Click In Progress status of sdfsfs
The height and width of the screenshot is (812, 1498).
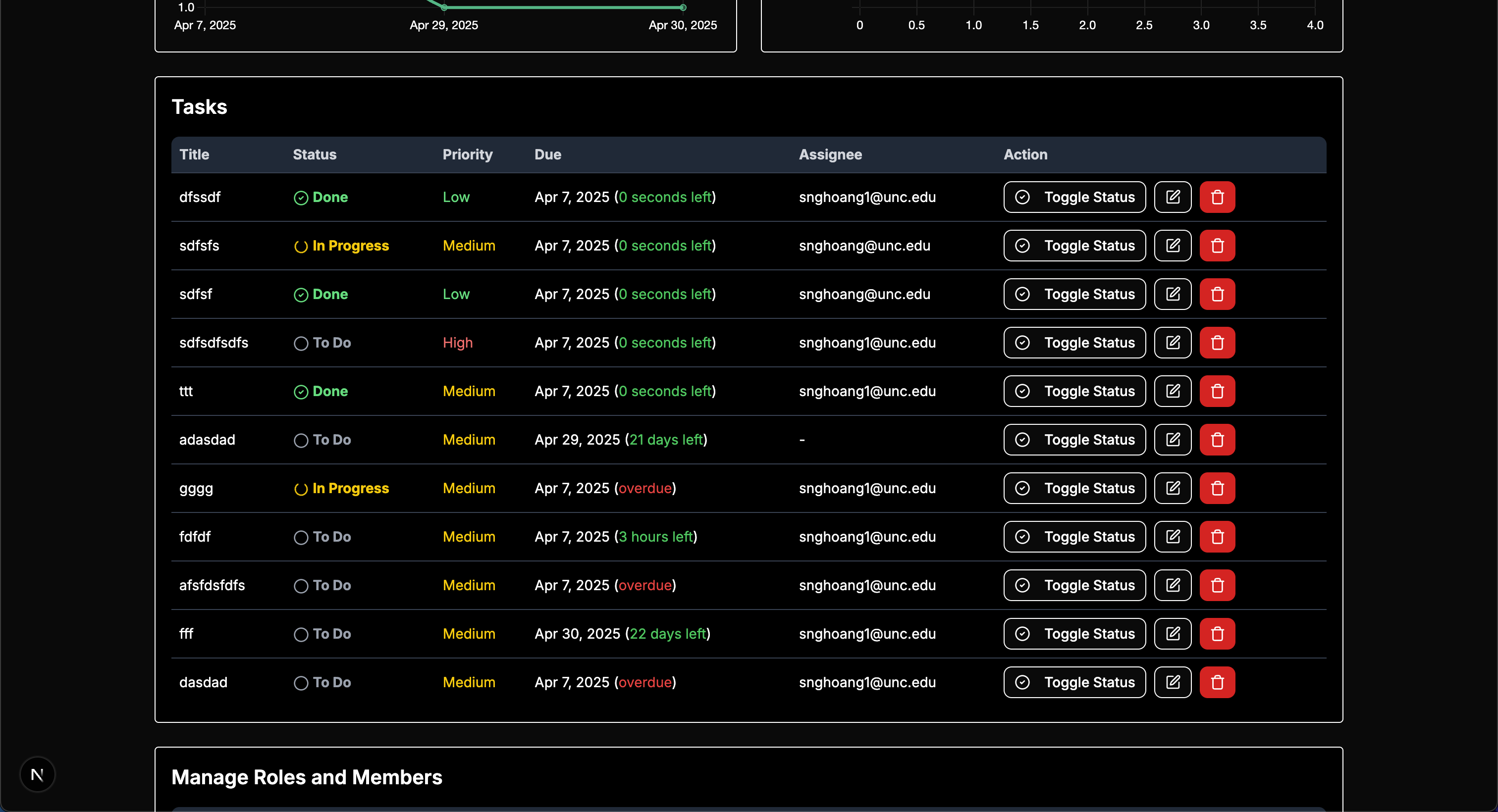coord(341,245)
